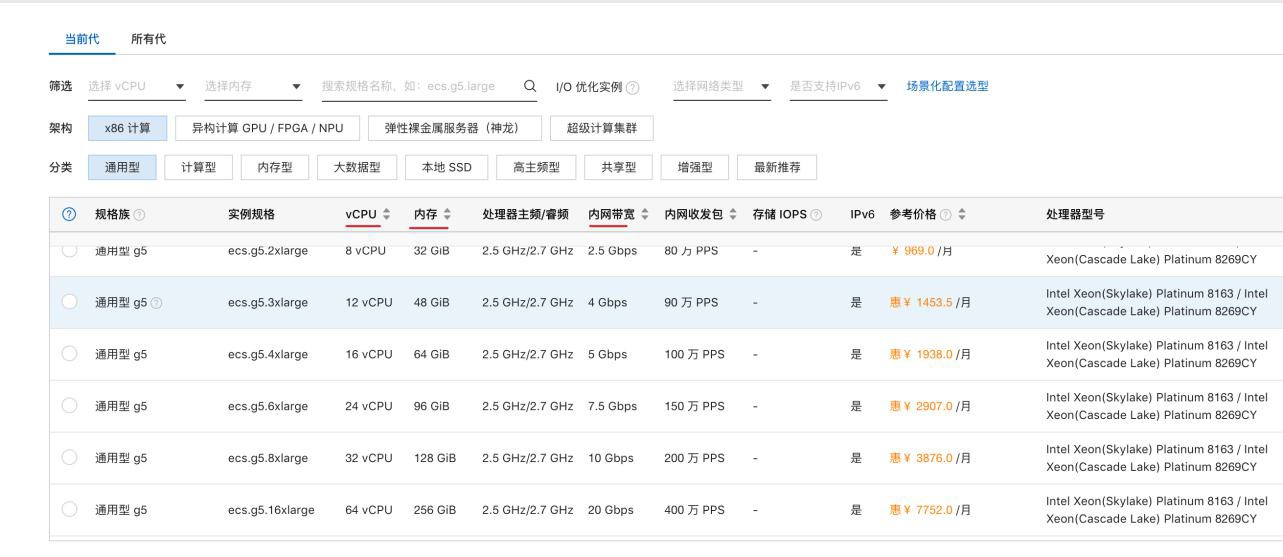Click the 实例规格 column header
The width and height of the screenshot is (1283, 557).
click(x=251, y=215)
